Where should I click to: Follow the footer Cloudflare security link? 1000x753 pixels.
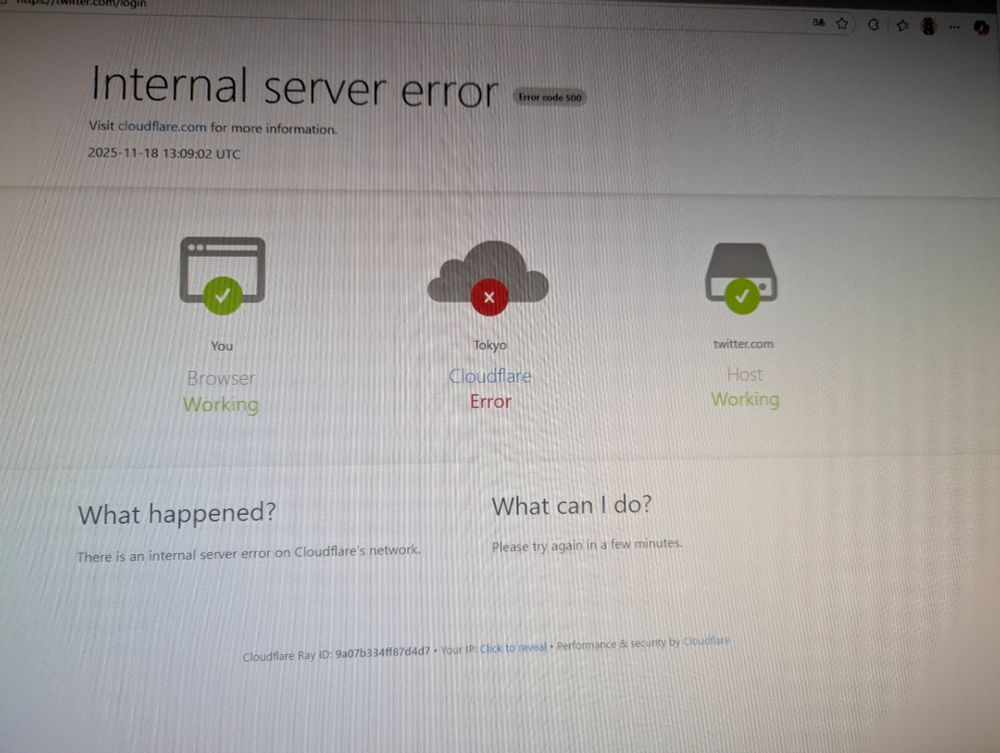[707, 641]
